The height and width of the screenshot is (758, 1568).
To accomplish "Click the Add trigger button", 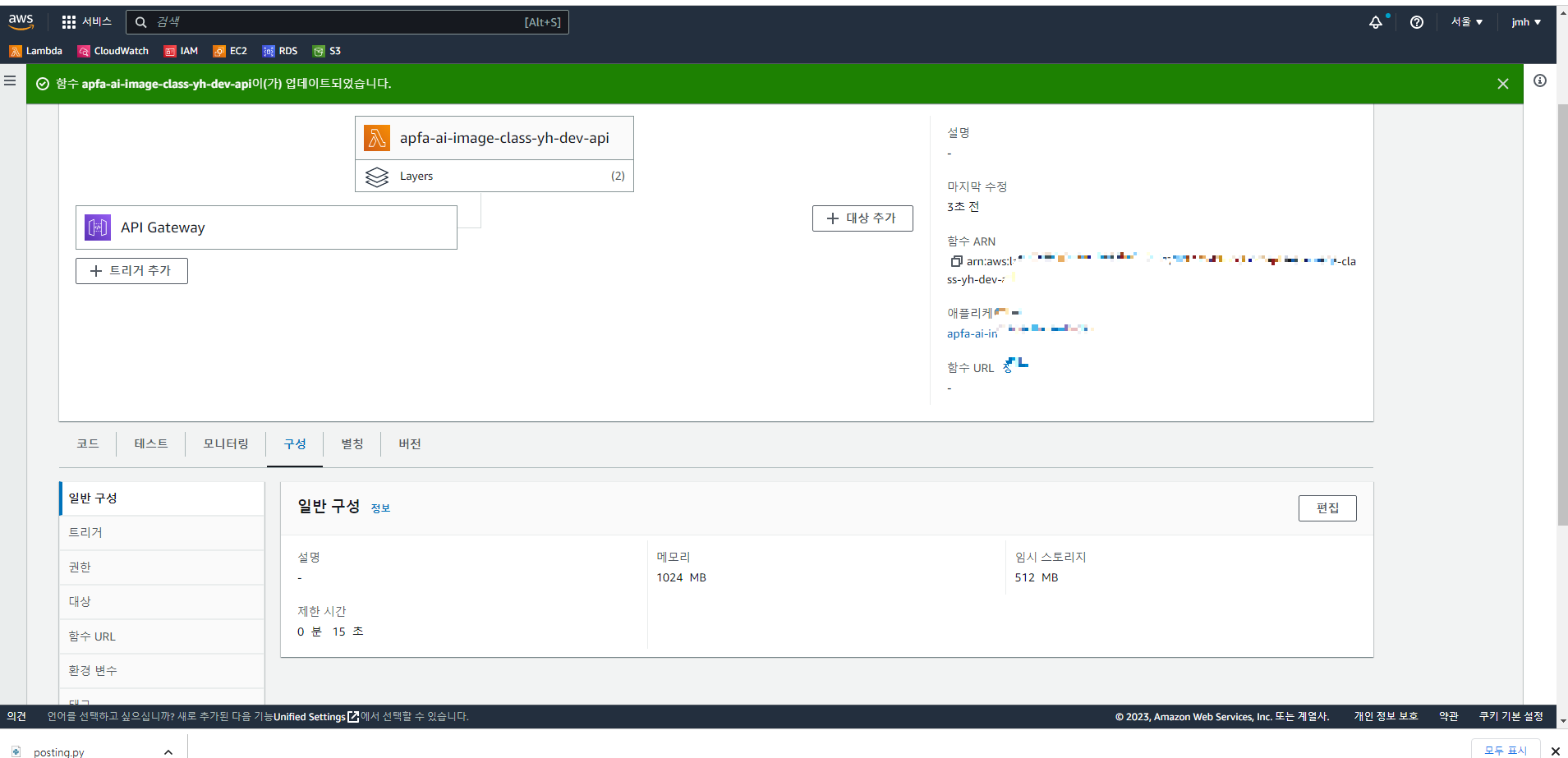I will coord(131,271).
